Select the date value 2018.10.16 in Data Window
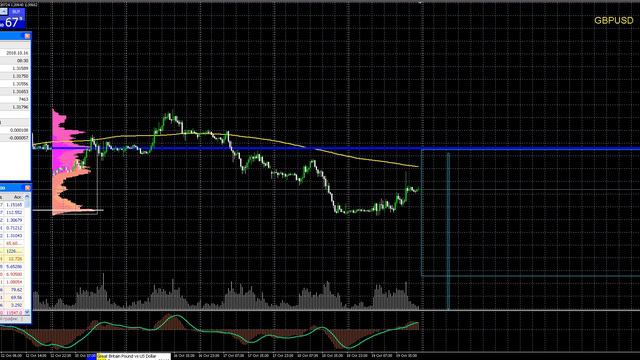640x360 pixels. pyautogui.click(x=17, y=53)
